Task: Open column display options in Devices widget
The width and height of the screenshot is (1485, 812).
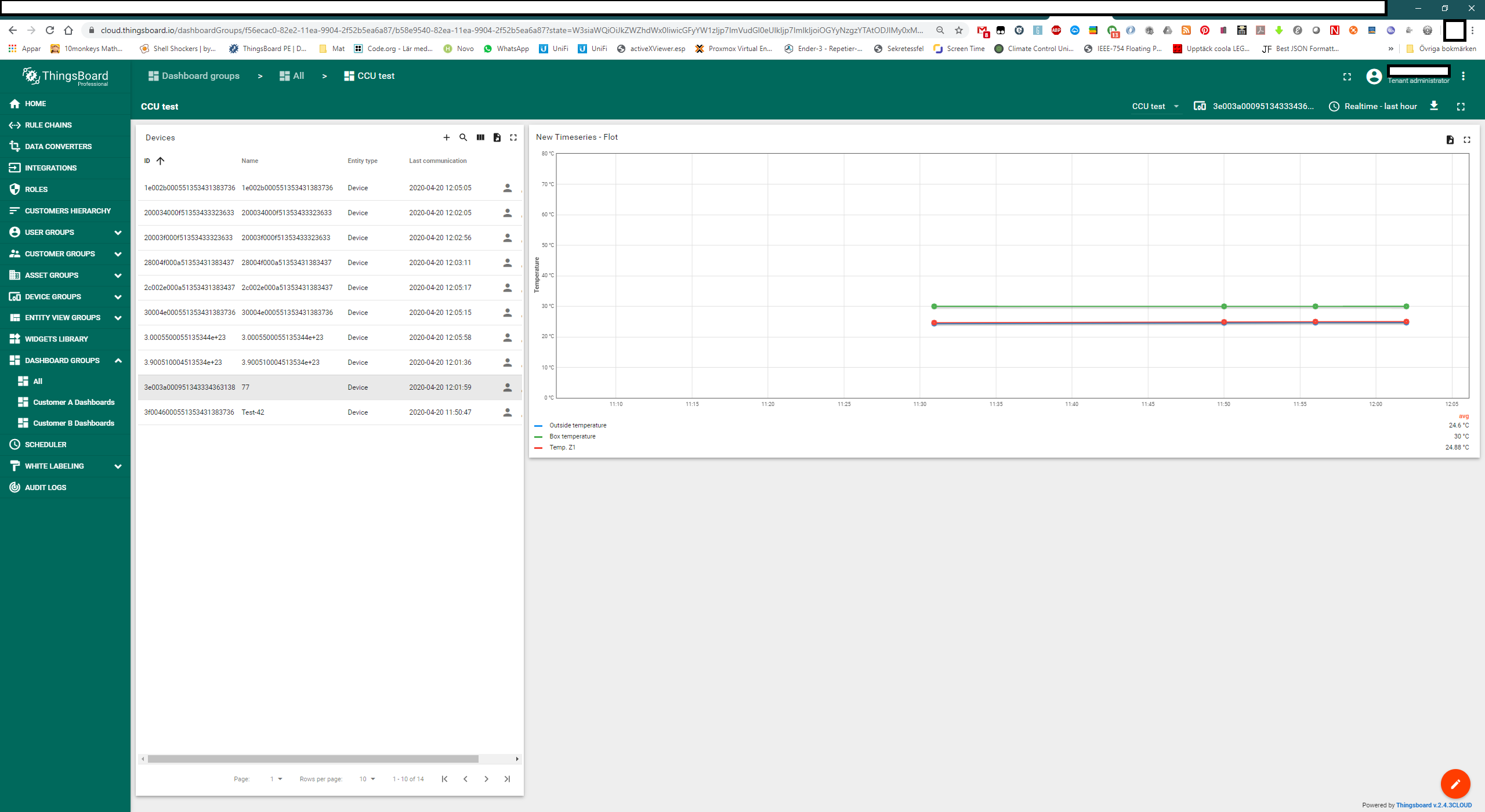Action: point(480,137)
